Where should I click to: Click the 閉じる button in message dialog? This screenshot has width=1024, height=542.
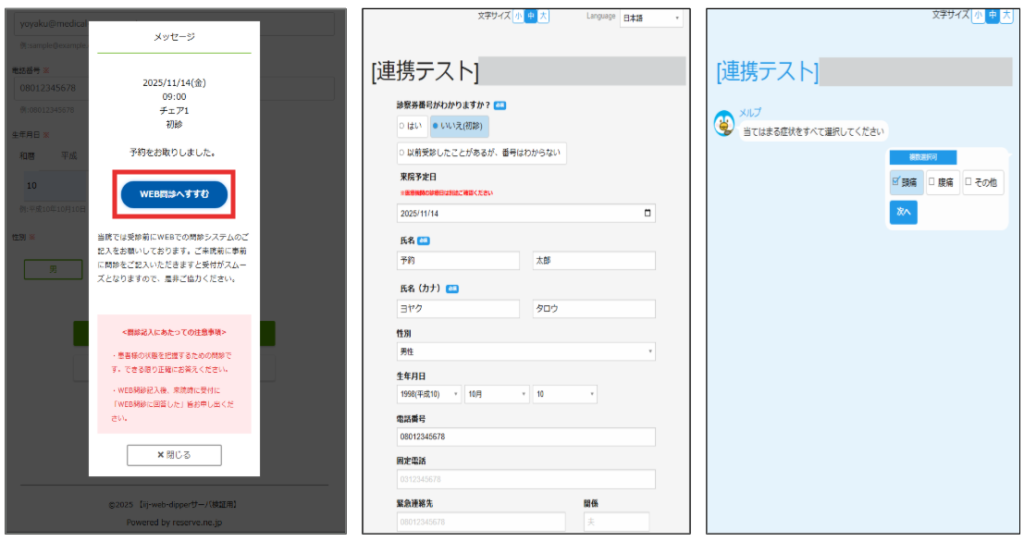[174, 455]
